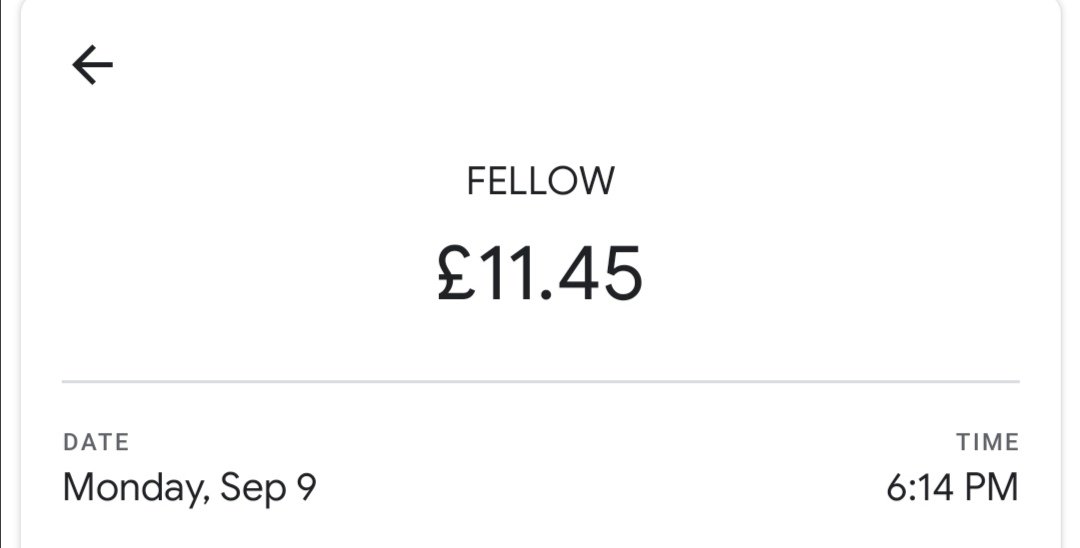Viewport: 1080px width, 548px height.
Task: Click the FELLOW merchant name
Action: [x=540, y=181]
